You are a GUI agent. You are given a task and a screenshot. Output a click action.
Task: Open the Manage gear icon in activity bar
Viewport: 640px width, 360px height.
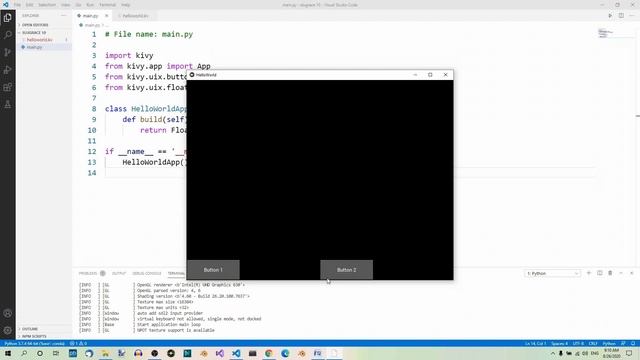click(7, 330)
